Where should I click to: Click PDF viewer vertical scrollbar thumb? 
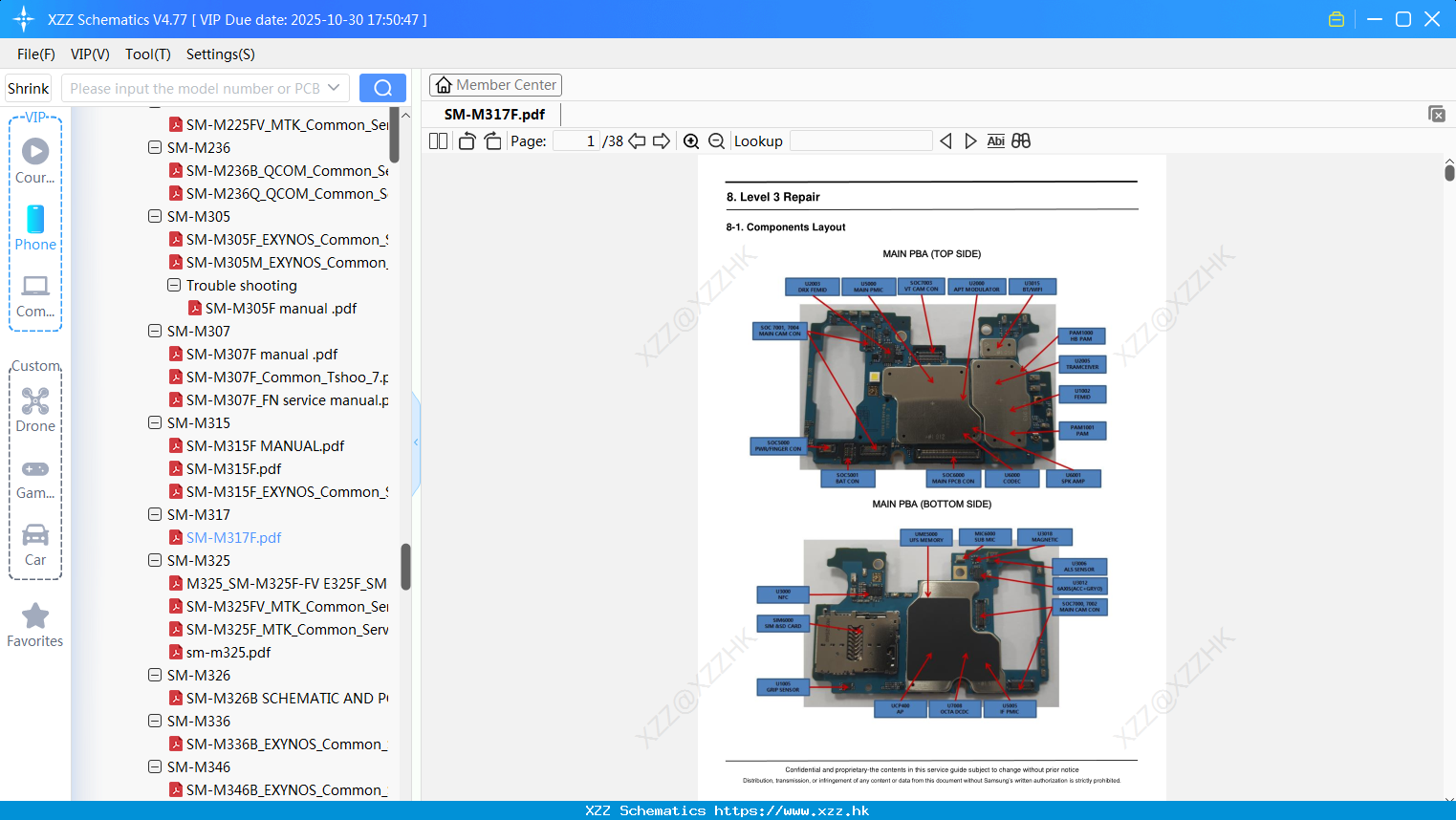pos(1449,172)
